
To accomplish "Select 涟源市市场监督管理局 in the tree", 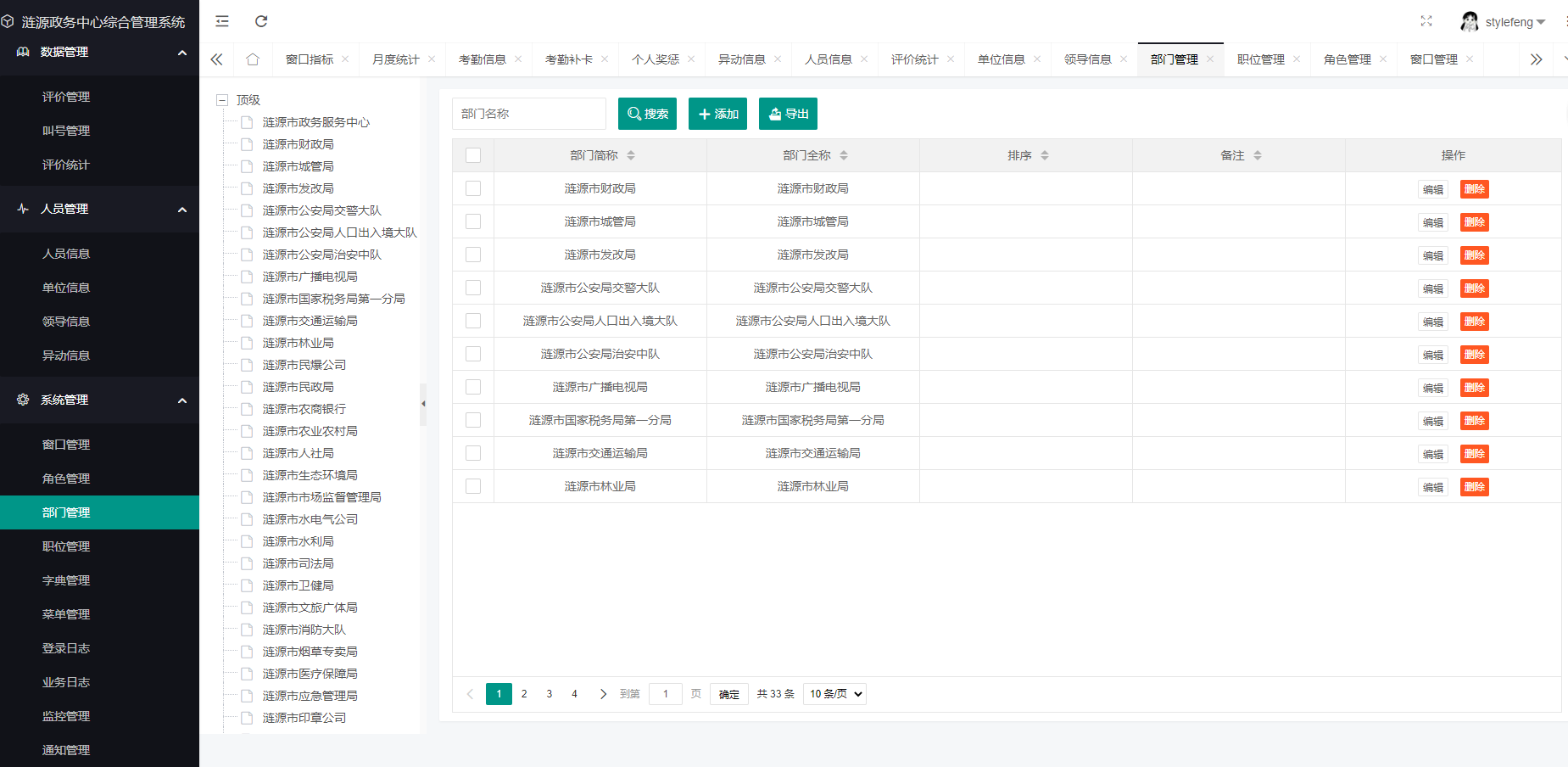I will 321,497.
